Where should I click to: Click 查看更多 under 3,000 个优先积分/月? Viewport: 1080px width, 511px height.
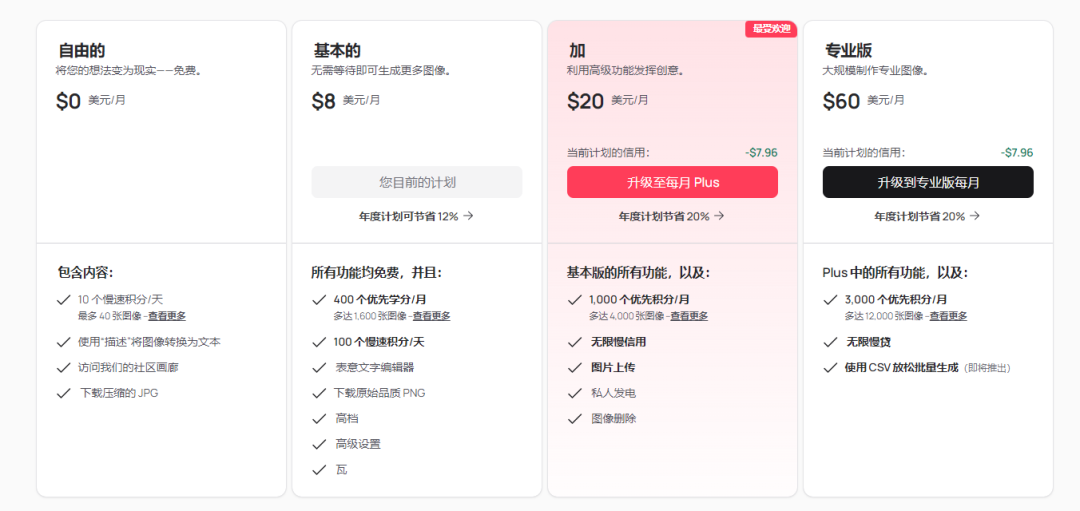click(948, 316)
